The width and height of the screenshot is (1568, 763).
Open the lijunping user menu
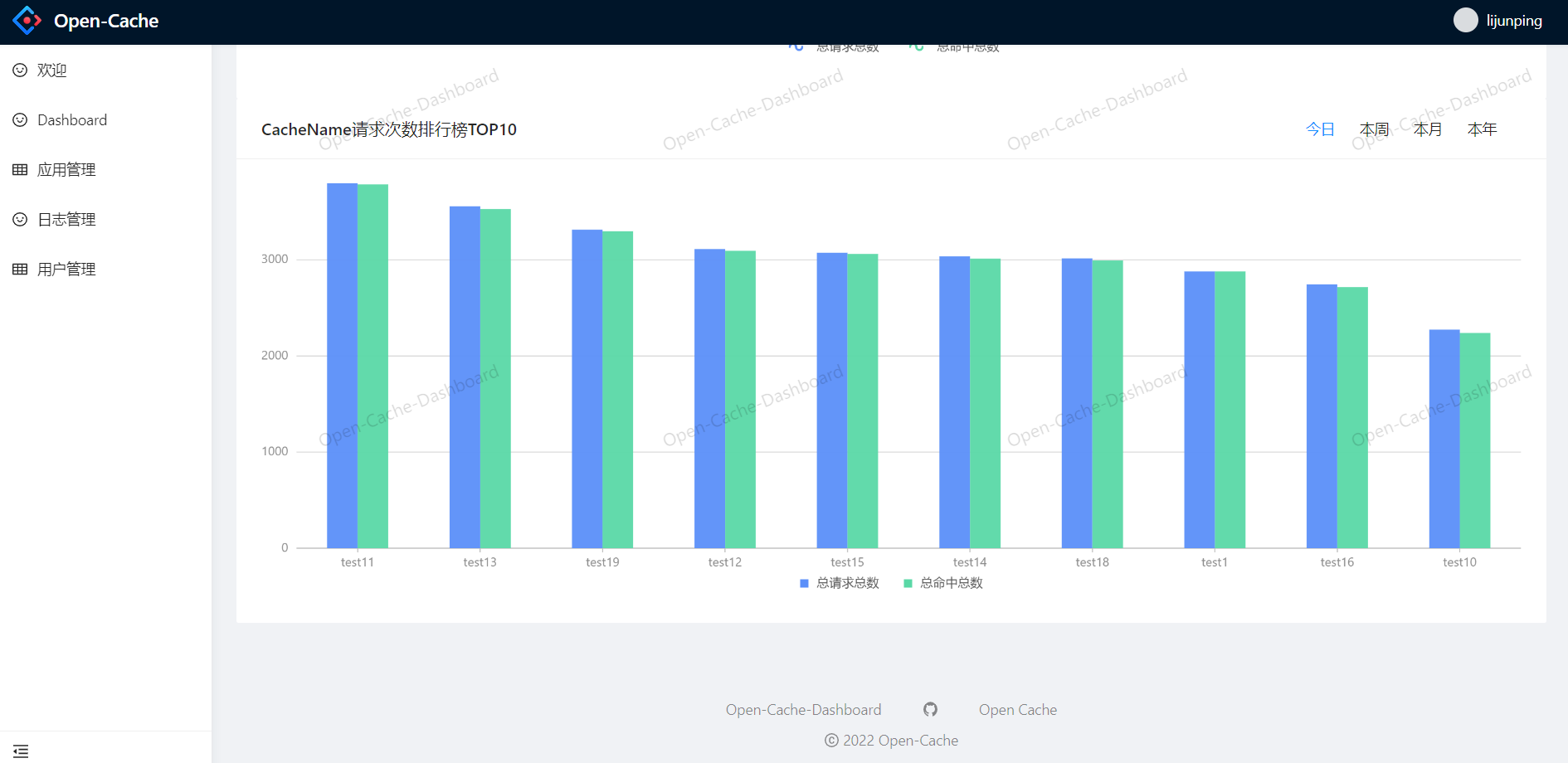[x=1514, y=21]
